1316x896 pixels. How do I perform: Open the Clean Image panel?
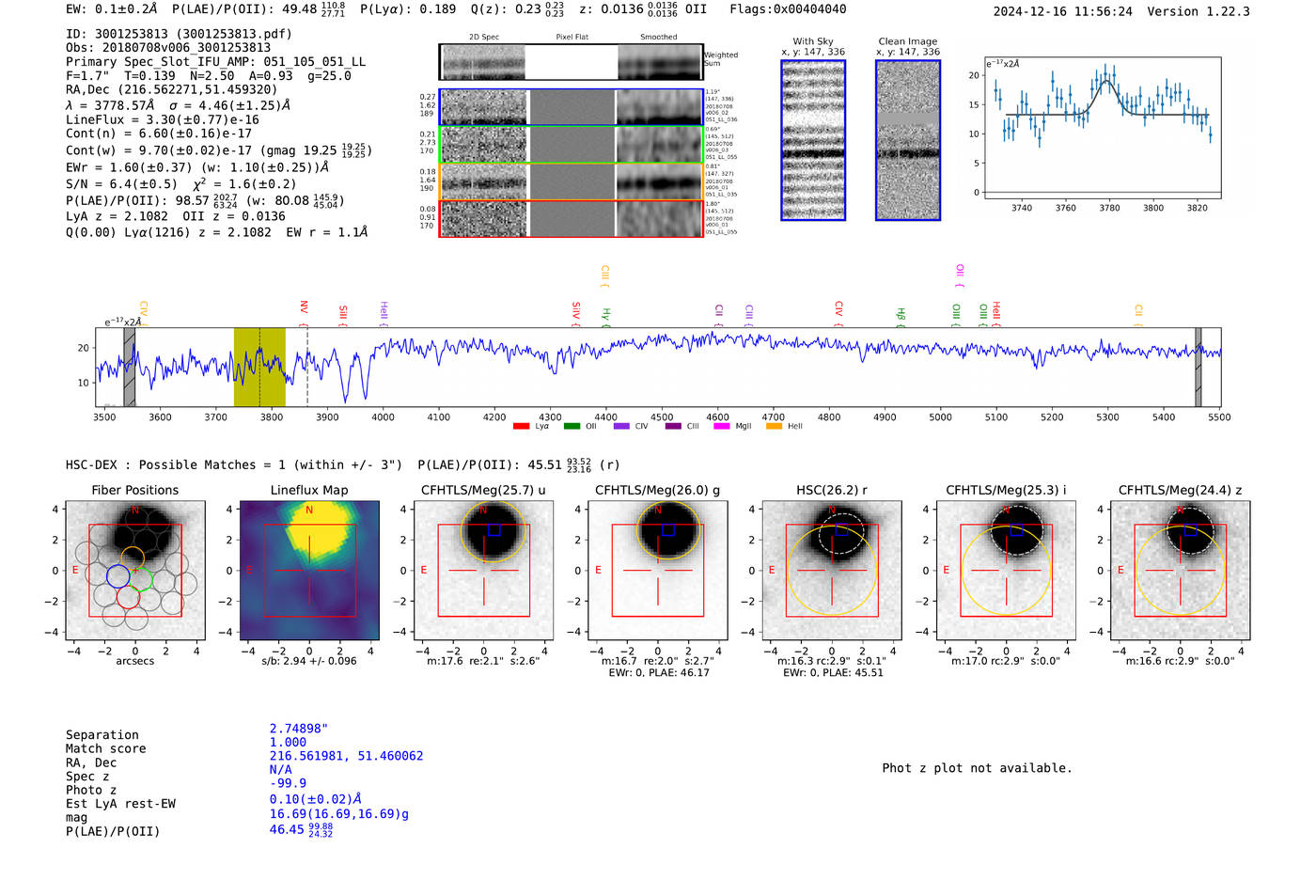908,140
